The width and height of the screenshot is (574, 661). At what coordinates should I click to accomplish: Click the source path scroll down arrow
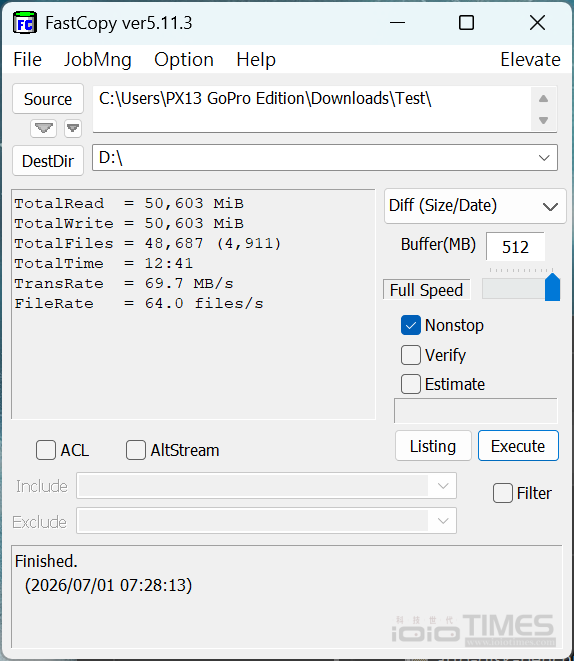click(x=544, y=121)
